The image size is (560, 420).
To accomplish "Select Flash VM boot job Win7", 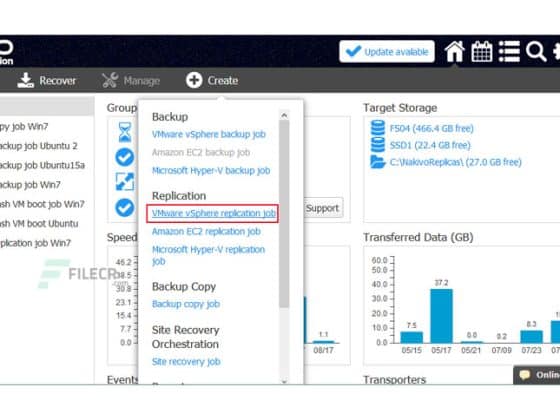I will (42, 204).
